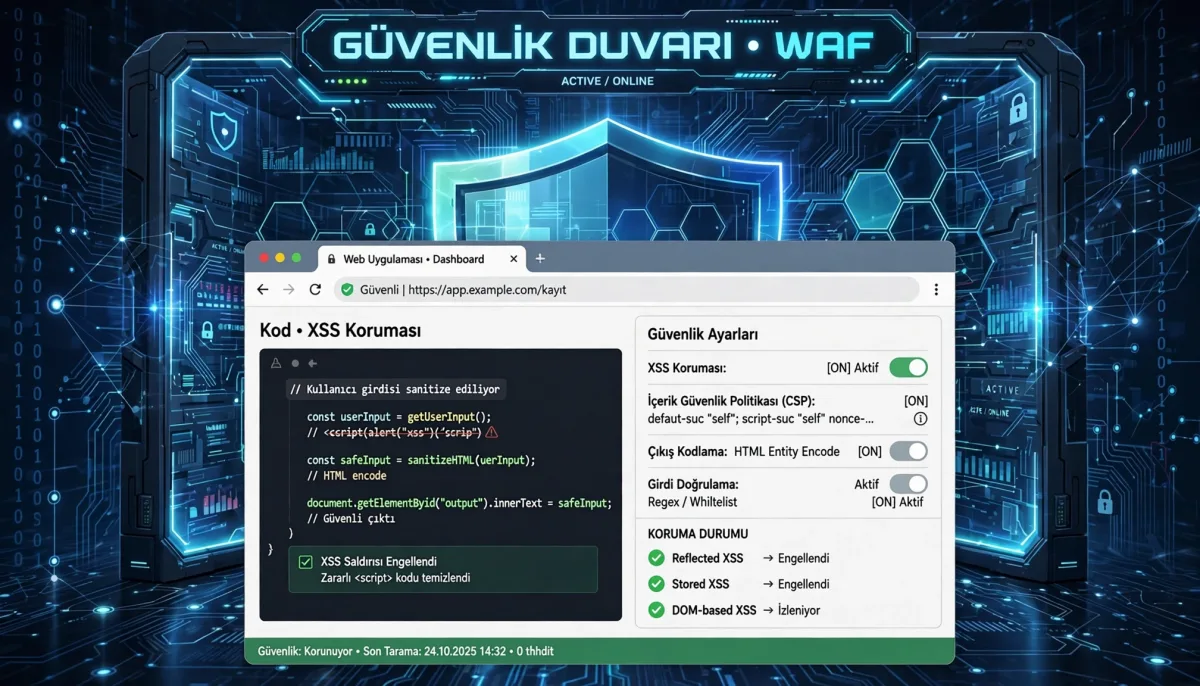Open the CSP info icon
This screenshot has width=1200, height=686.
(x=921, y=419)
